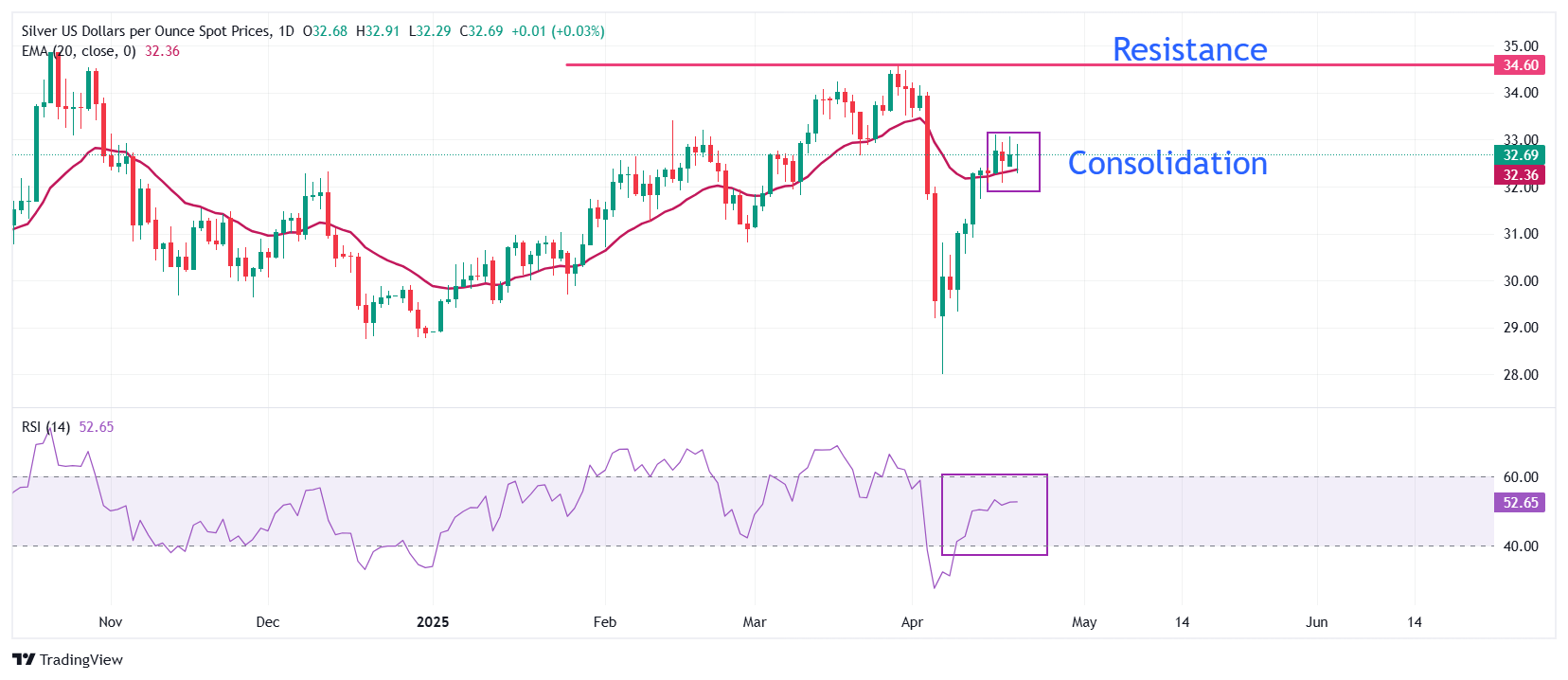Click the May label on the time axis
The image size is (1568, 680).
tap(1084, 622)
